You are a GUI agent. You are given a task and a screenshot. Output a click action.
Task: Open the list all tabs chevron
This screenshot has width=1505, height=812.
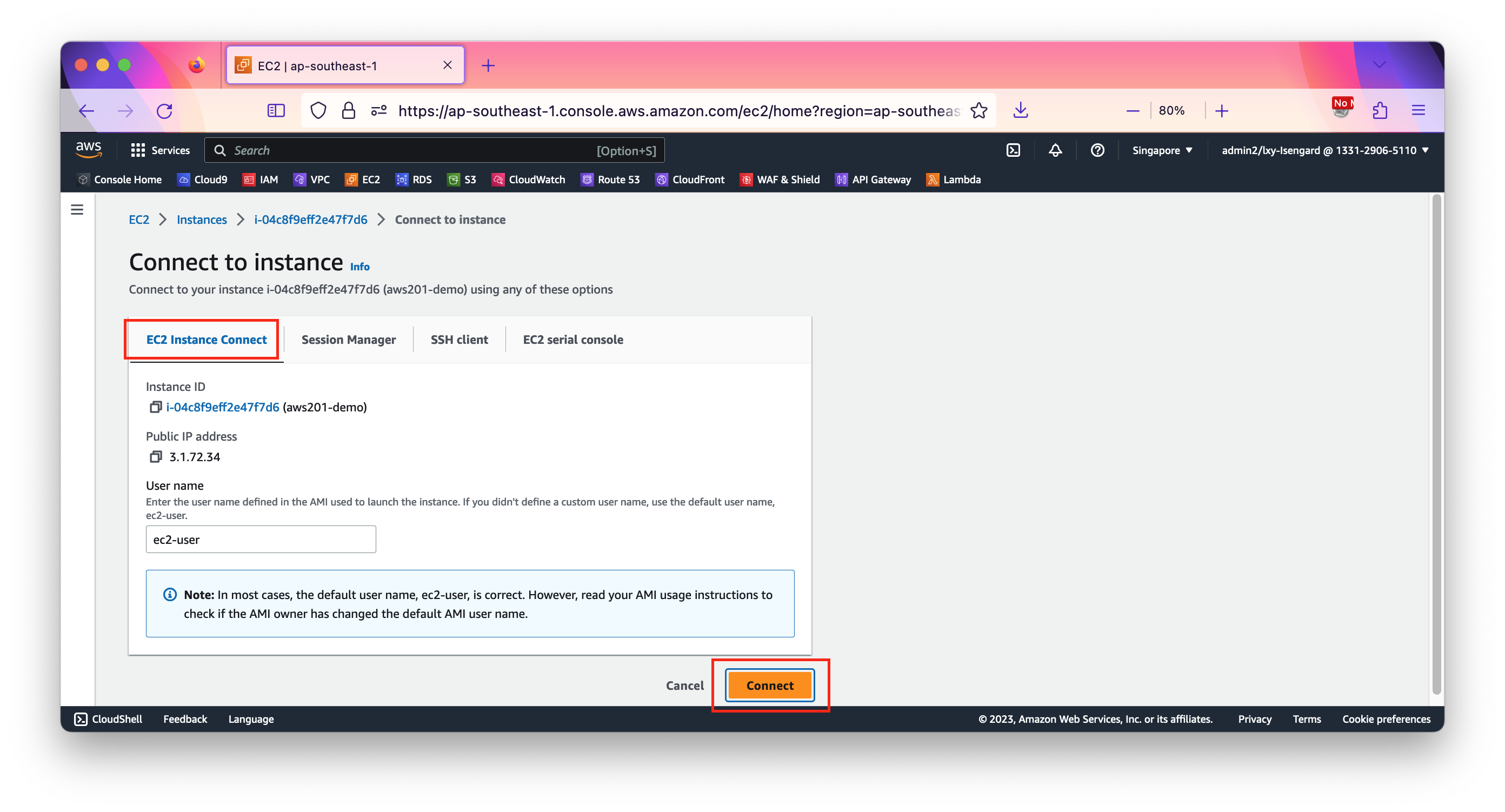pyautogui.click(x=1379, y=65)
